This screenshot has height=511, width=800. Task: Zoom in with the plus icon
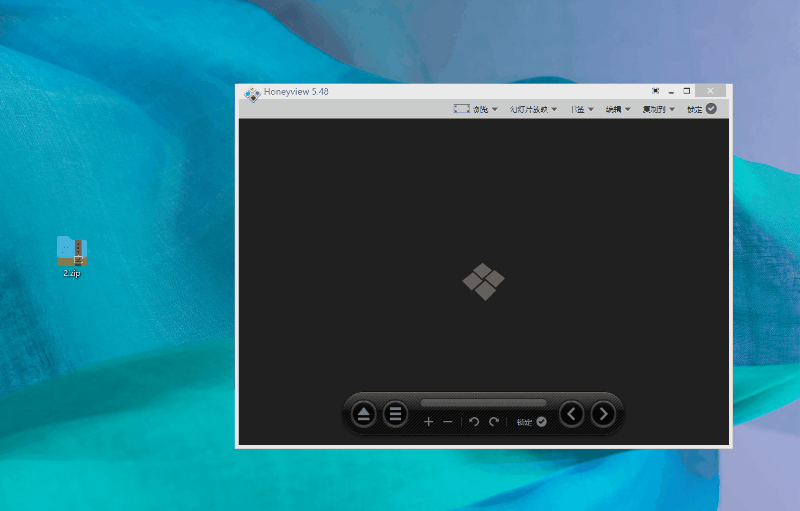coord(429,422)
